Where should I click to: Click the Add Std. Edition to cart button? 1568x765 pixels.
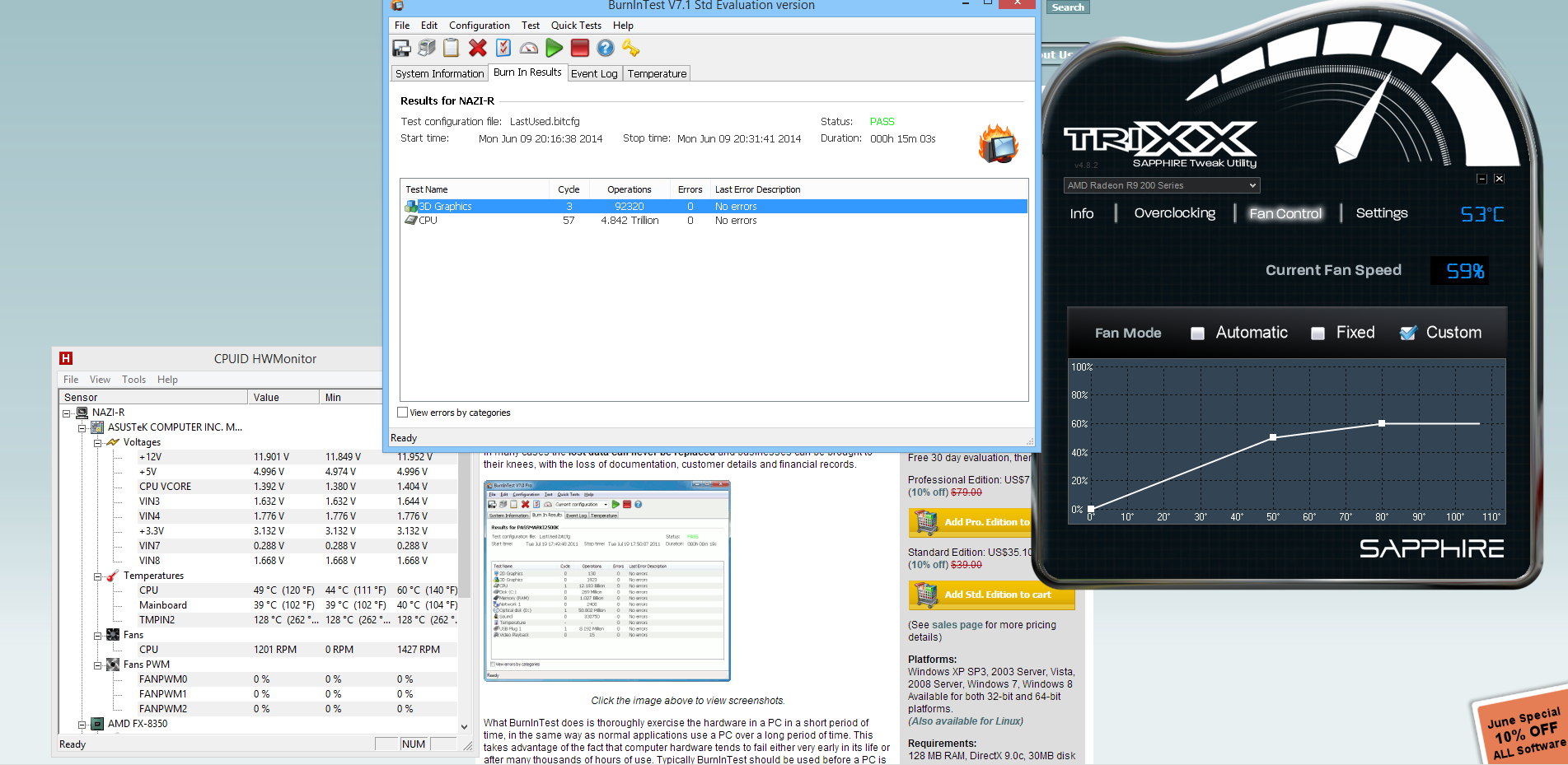pos(992,595)
